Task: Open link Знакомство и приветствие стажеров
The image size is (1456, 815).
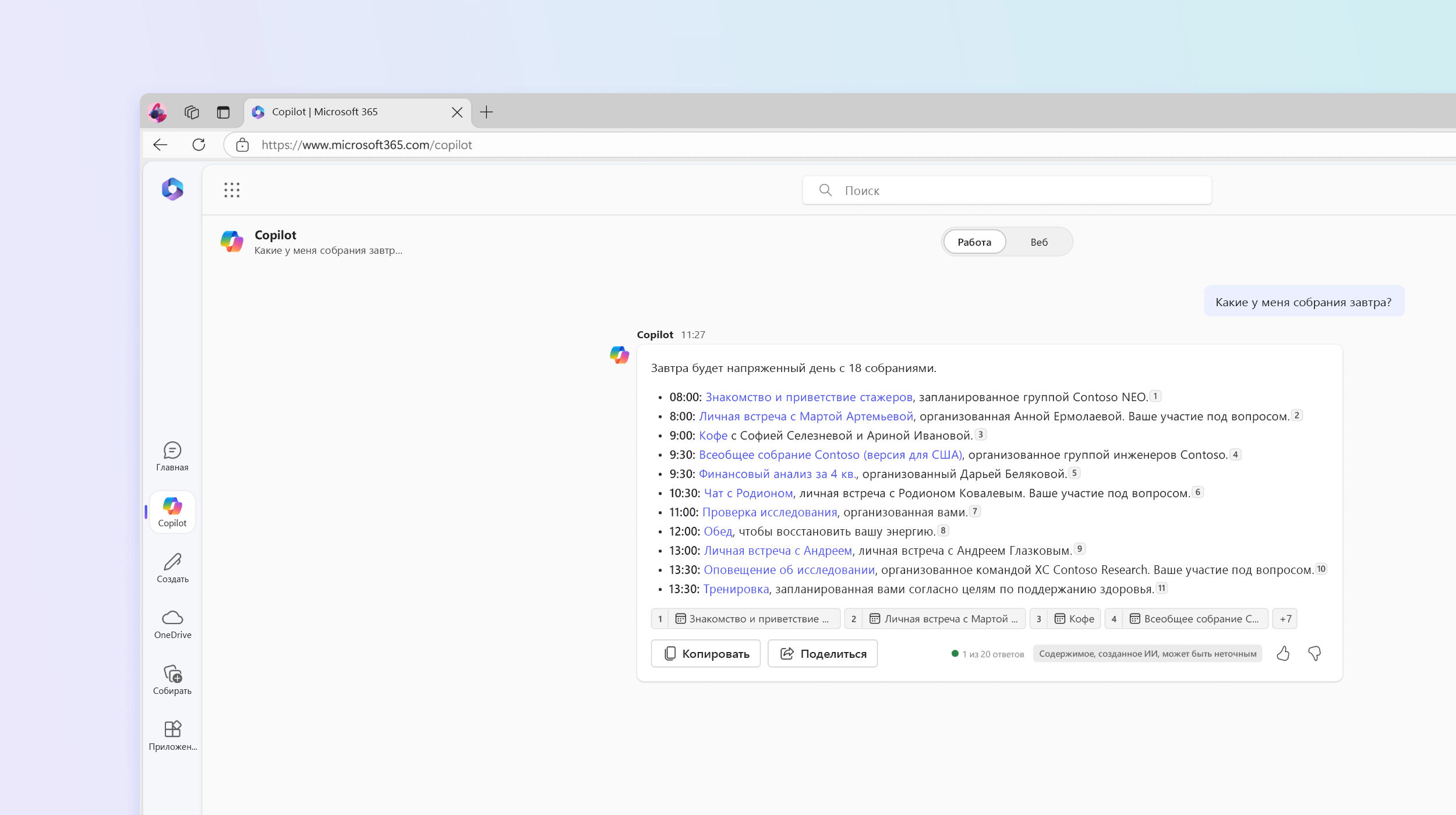Action: click(809, 397)
